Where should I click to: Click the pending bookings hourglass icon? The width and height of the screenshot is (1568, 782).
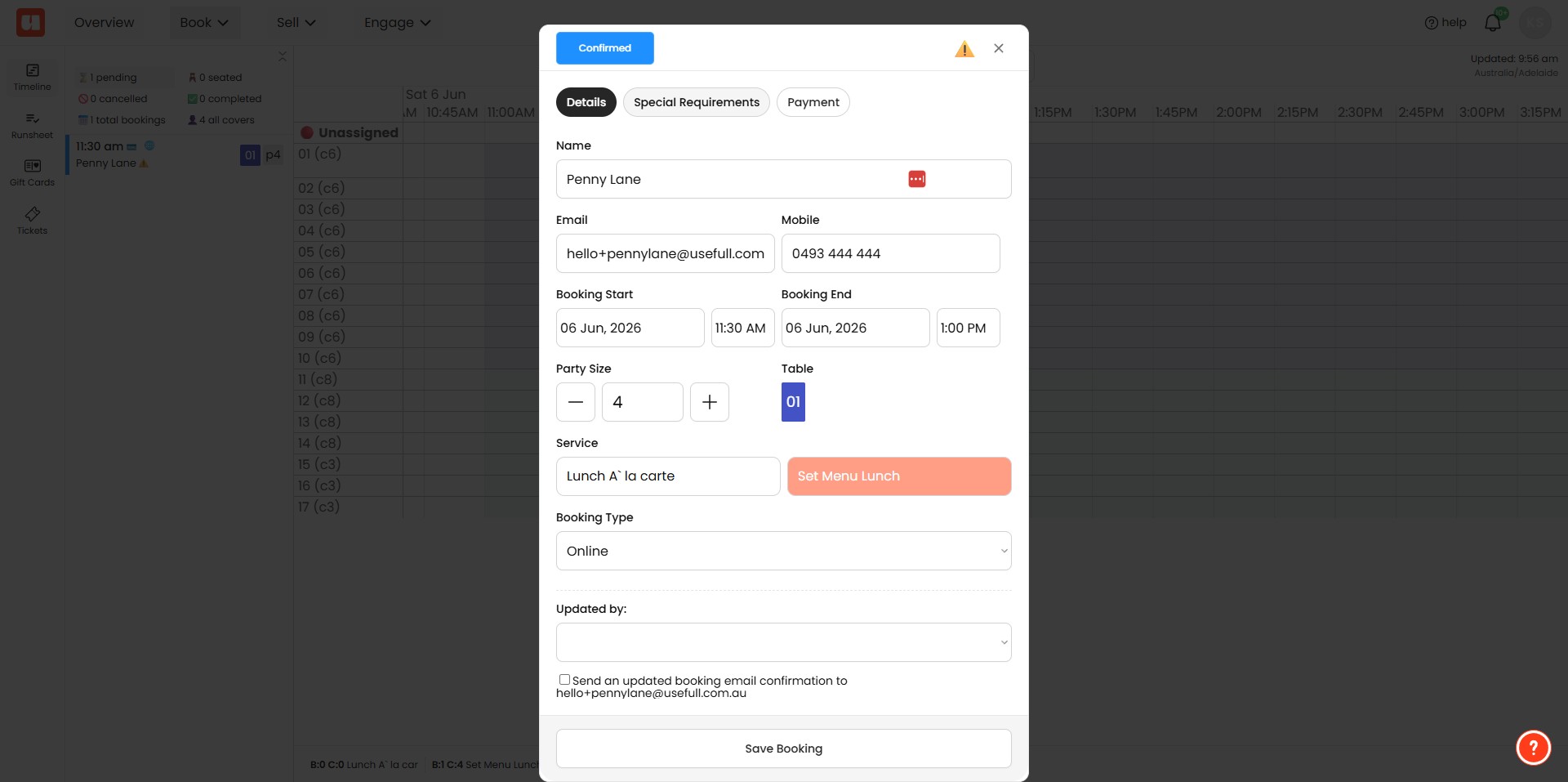coord(82,78)
